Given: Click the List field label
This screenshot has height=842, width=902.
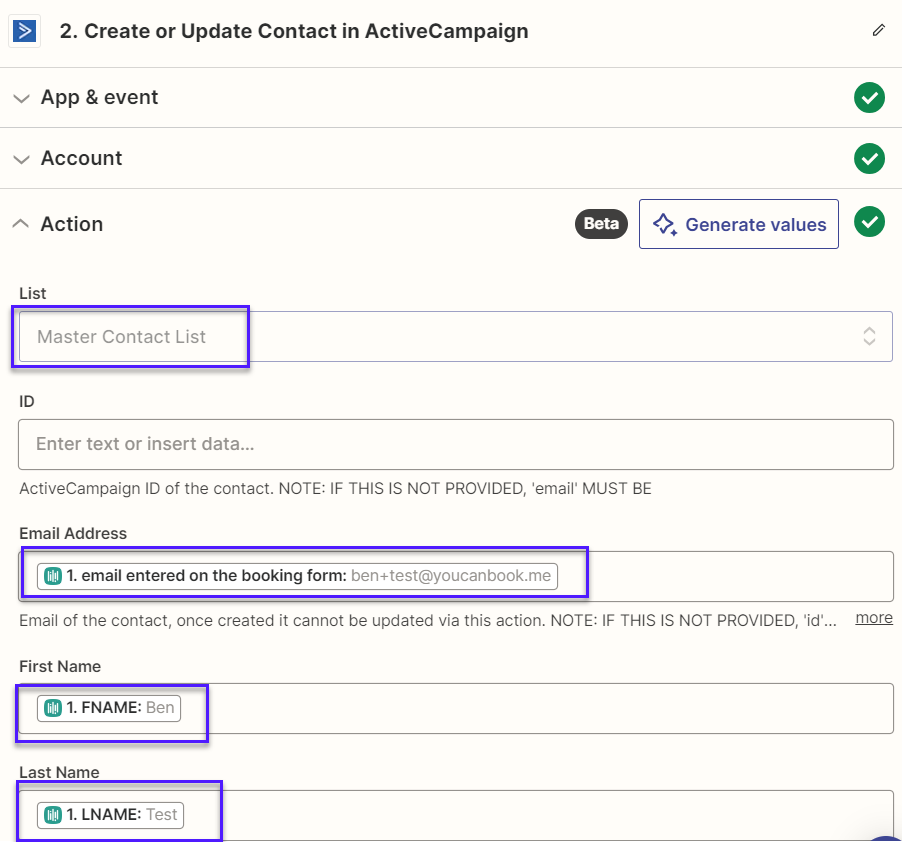Looking at the screenshot, I should (x=32, y=293).
